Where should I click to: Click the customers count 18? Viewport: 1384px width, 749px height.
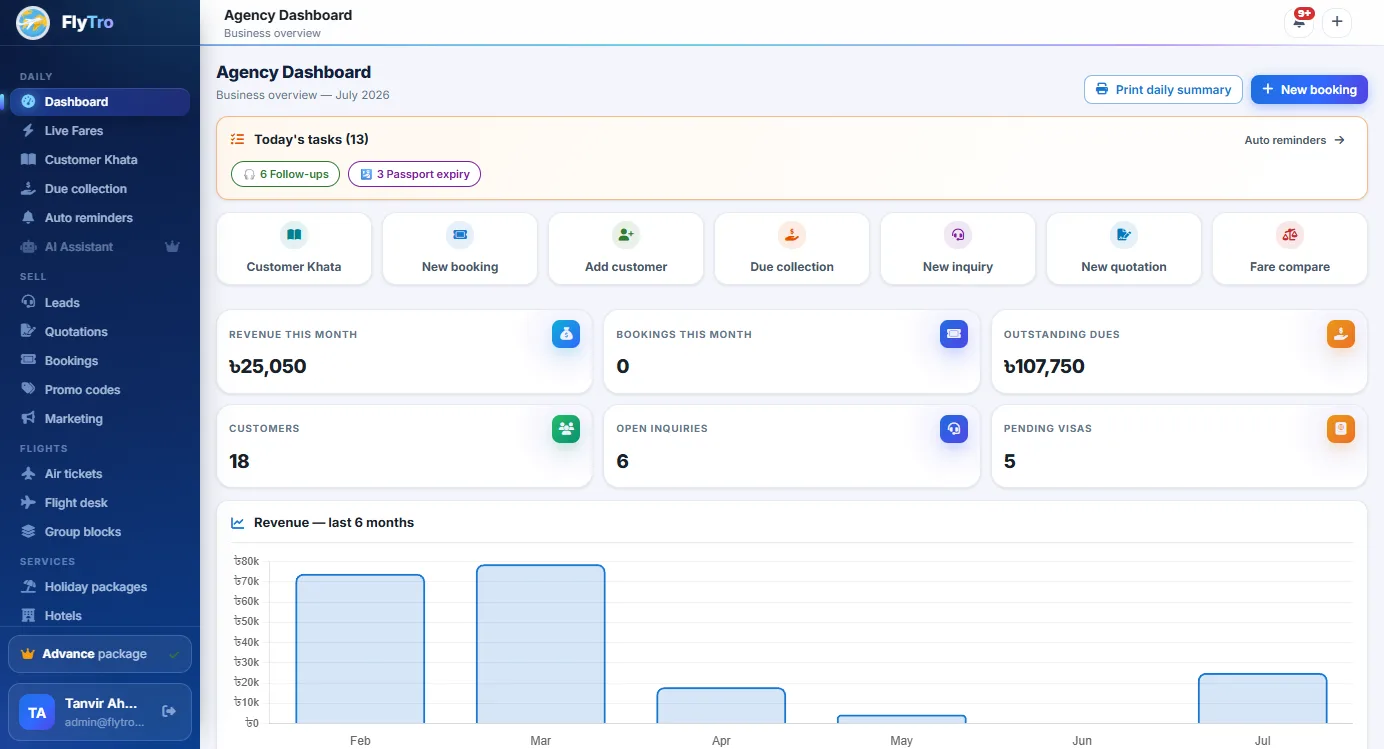click(x=239, y=462)
